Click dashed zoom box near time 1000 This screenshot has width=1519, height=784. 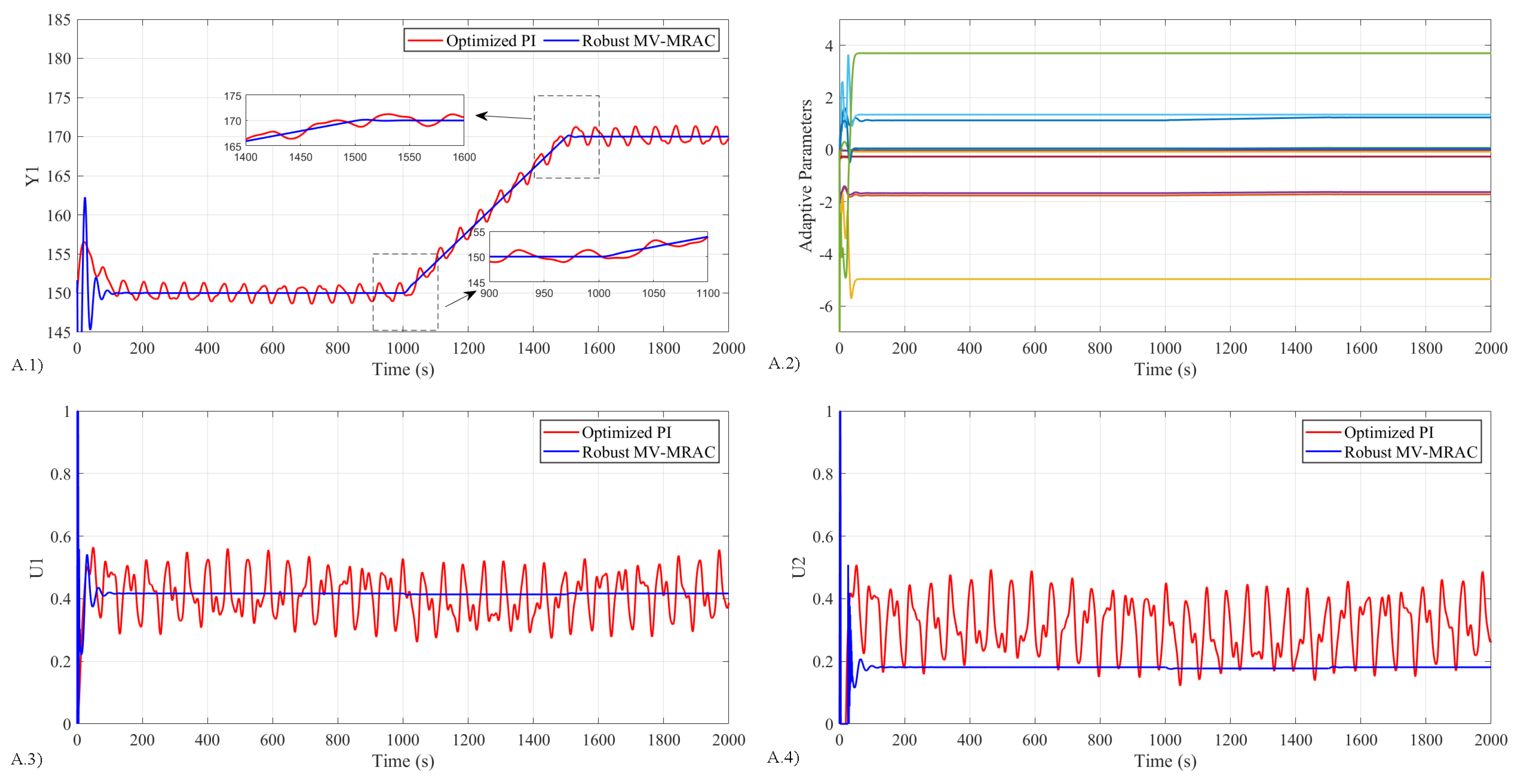pyautogui.click(x=405, y=292)
